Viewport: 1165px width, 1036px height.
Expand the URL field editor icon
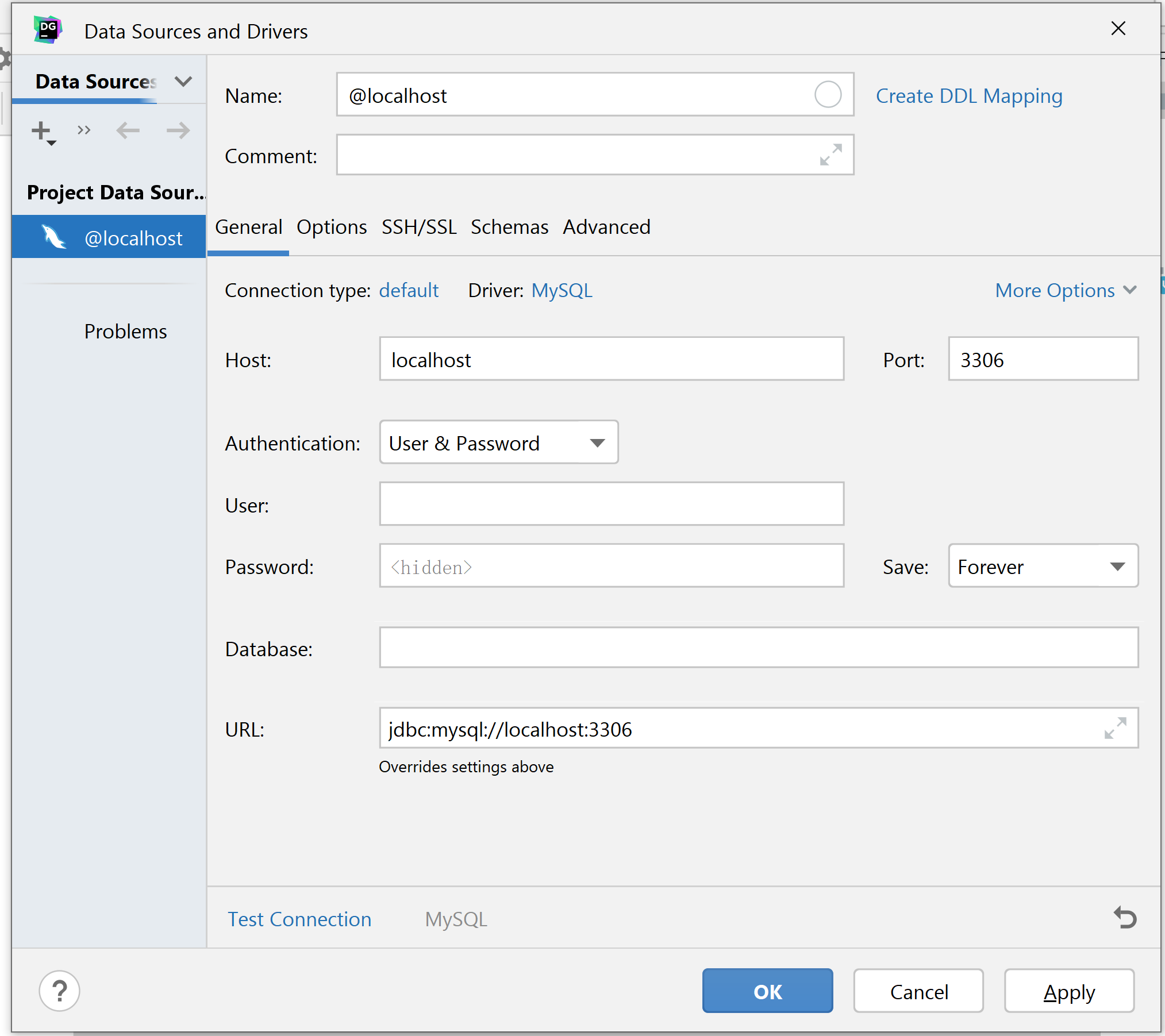coord(1115,729)
